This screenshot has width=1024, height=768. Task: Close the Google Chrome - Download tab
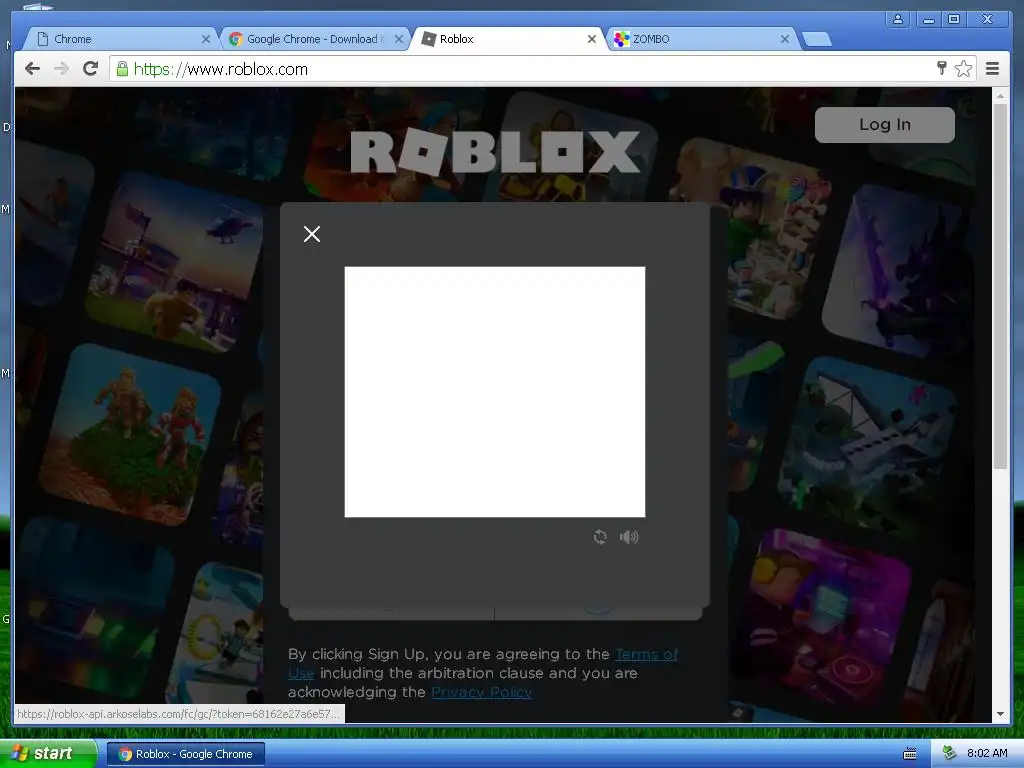coord(399,39)
